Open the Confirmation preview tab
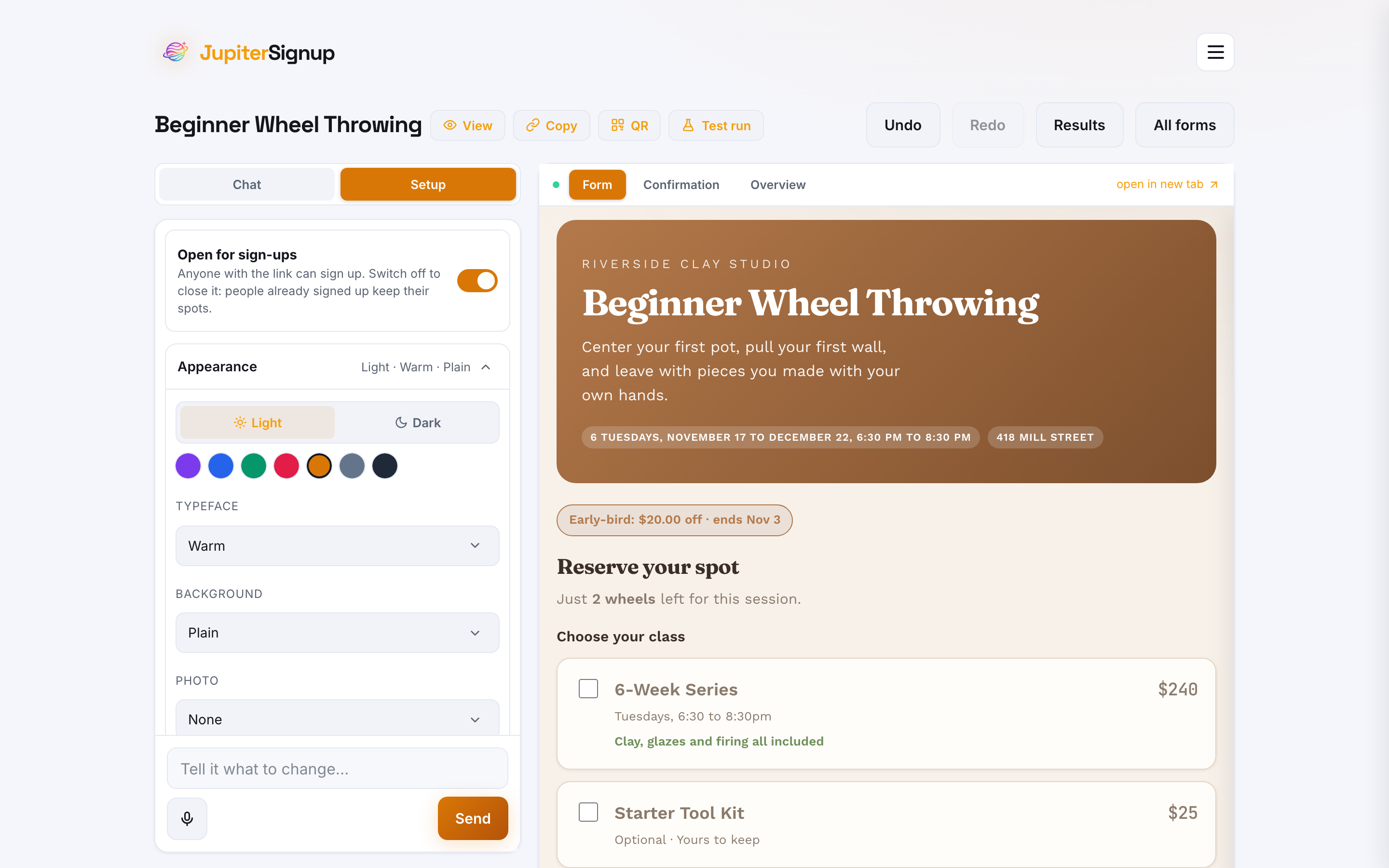The height and width of the screenshot is (868, 1389). pos(681,185)
